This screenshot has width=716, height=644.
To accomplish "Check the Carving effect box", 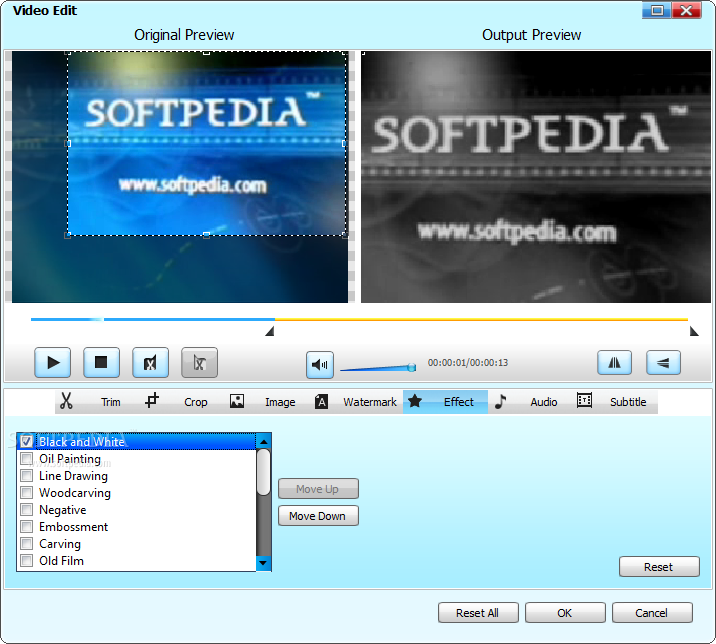I will pyautogui.click(x=26, y=544).
